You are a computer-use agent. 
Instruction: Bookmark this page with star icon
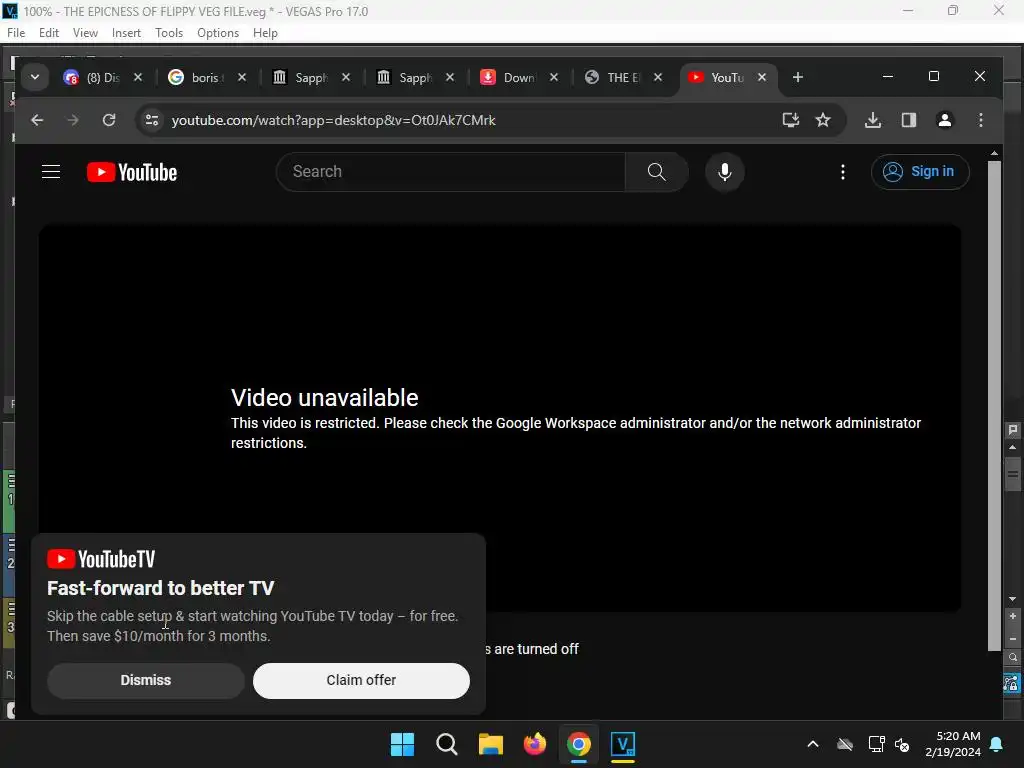click(x=823, y=120)
